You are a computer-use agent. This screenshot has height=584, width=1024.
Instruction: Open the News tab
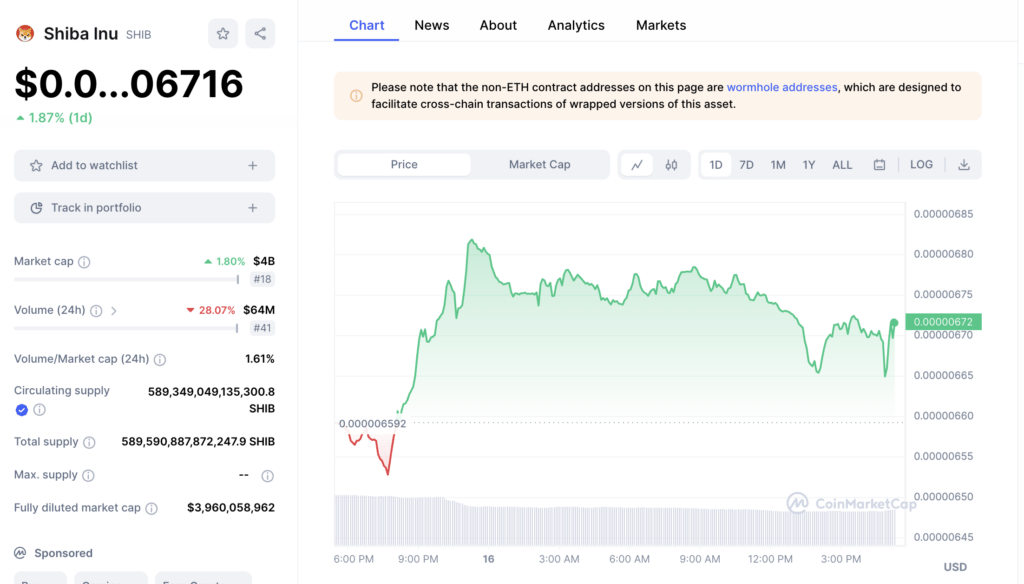[x=432, y=25]
